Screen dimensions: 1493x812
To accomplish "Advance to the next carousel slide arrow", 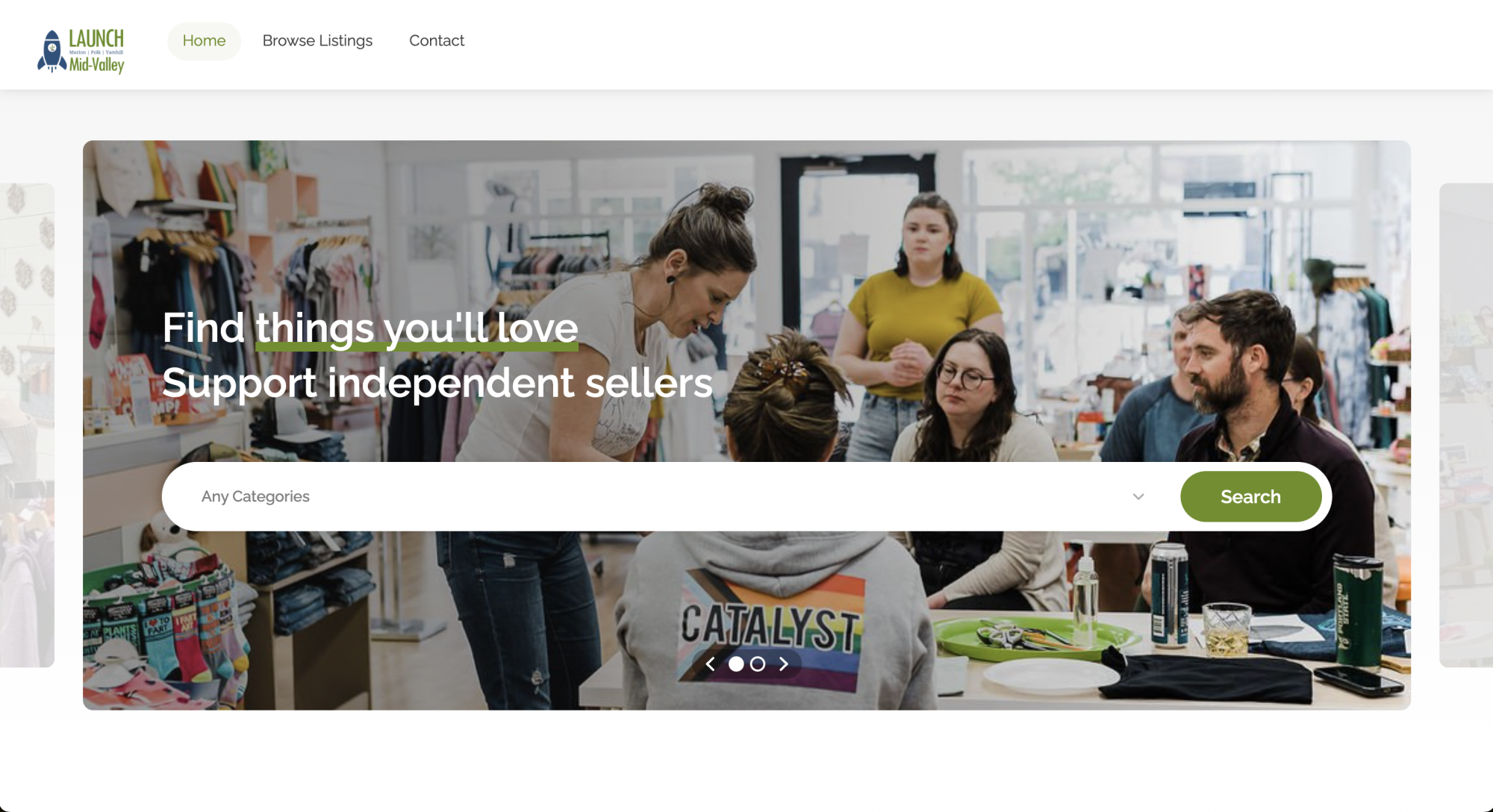I will 783,663.
